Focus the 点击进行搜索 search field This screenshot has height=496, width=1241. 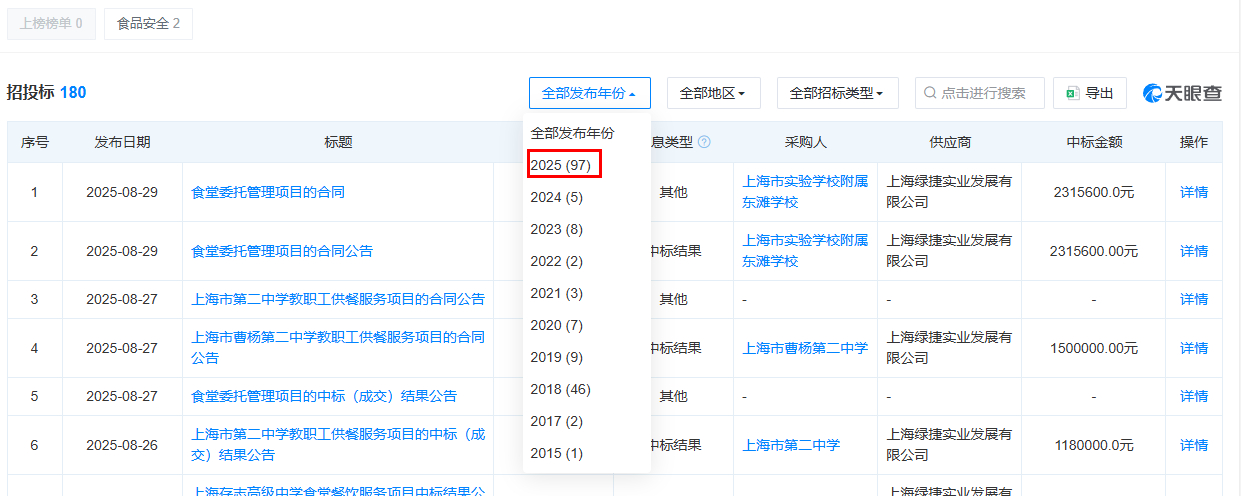point(980,93)
